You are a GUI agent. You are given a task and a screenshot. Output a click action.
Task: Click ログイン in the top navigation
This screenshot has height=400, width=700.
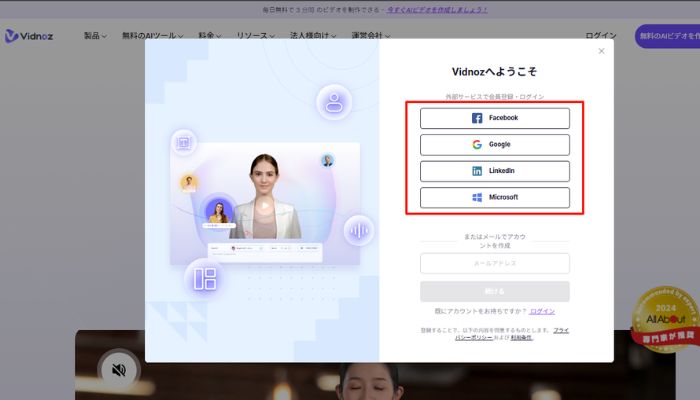point(601,35)
